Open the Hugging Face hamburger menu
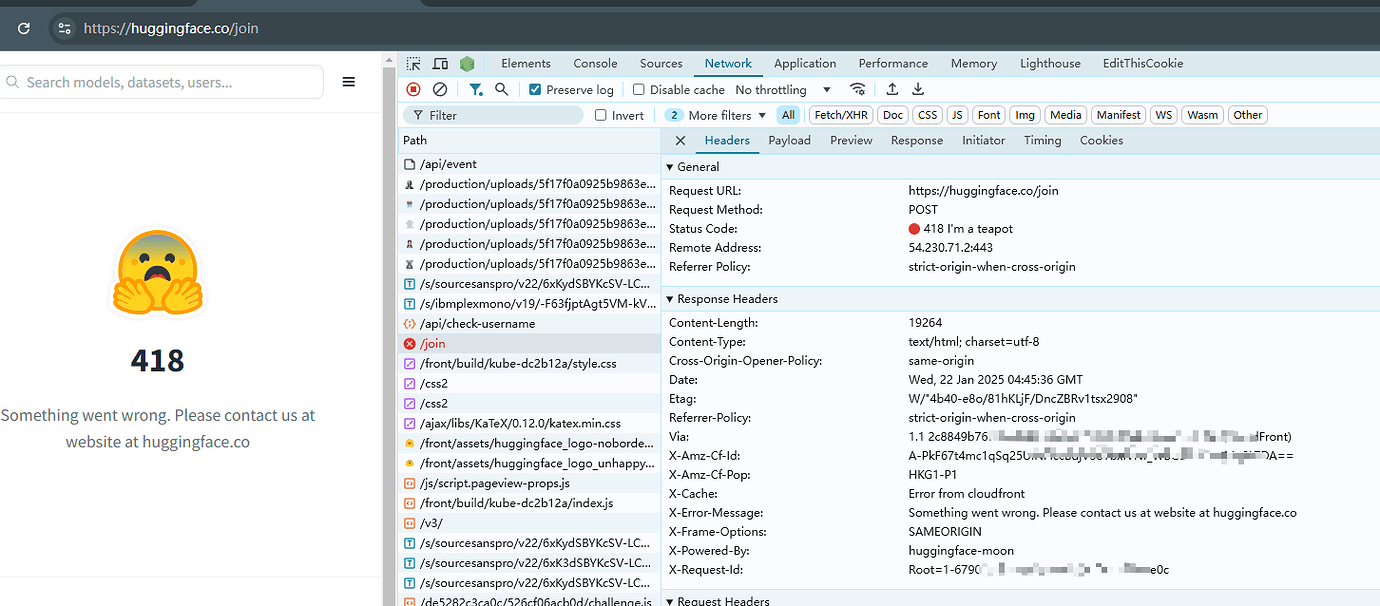The image size is (1380, 606). (x=349, y=82)
